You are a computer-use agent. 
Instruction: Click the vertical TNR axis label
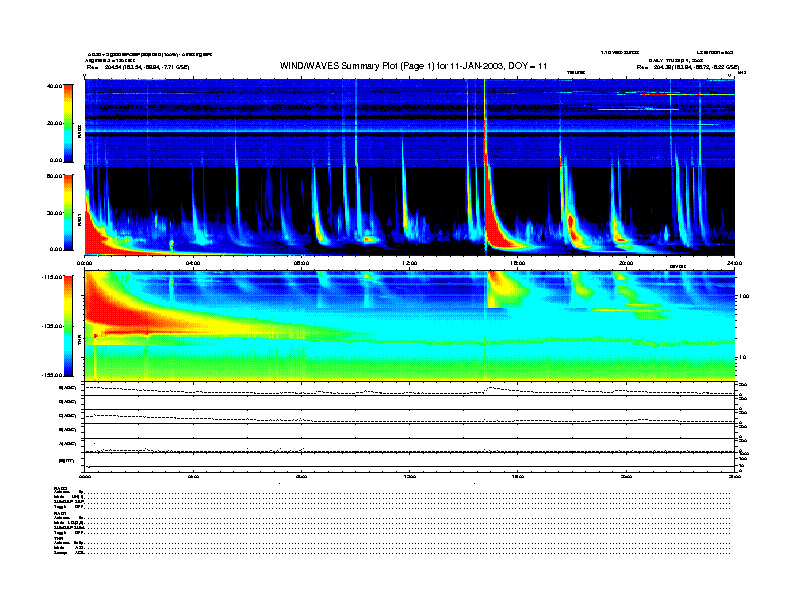(x=79, y=342)
